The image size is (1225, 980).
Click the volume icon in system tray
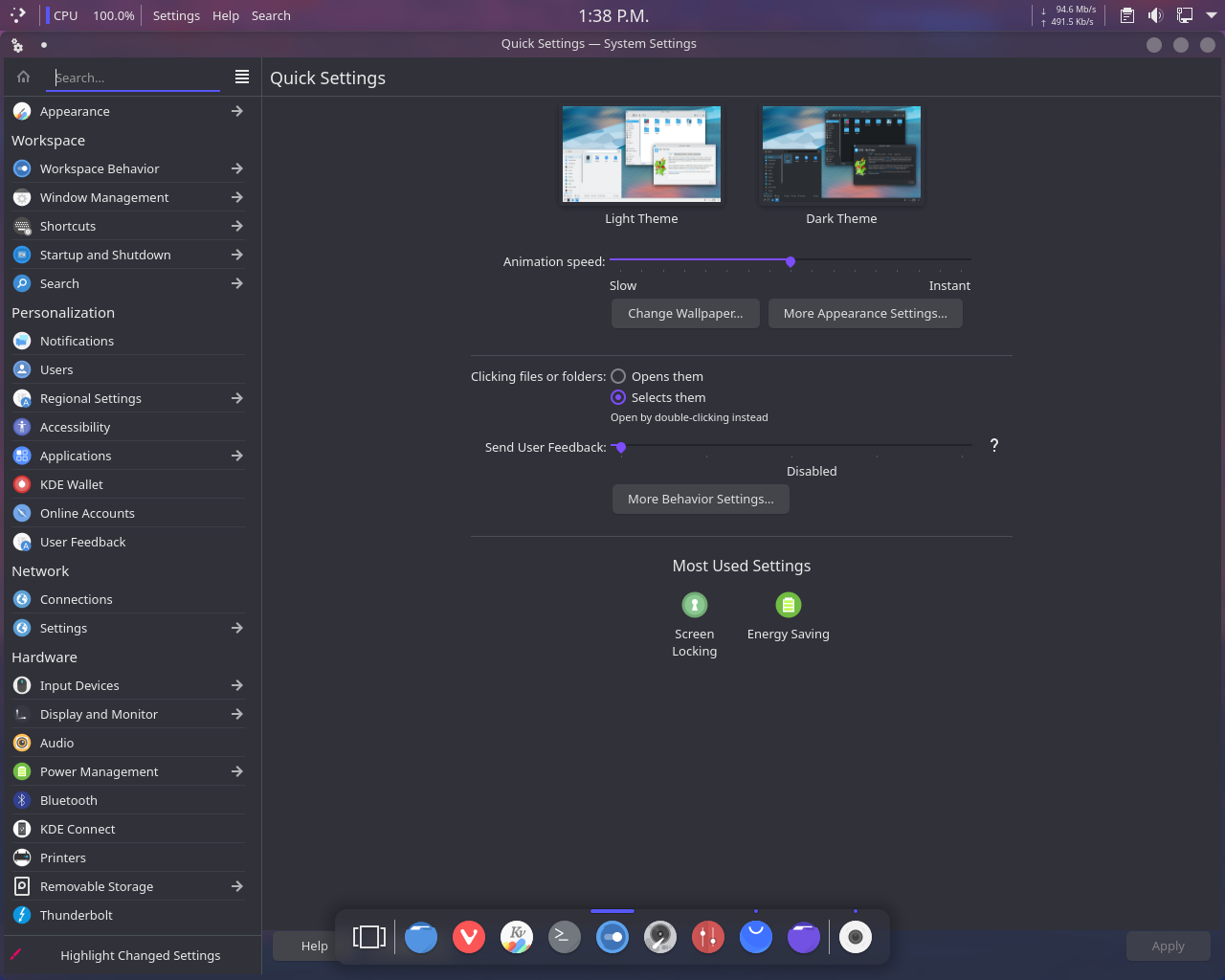pos(1156,15)
